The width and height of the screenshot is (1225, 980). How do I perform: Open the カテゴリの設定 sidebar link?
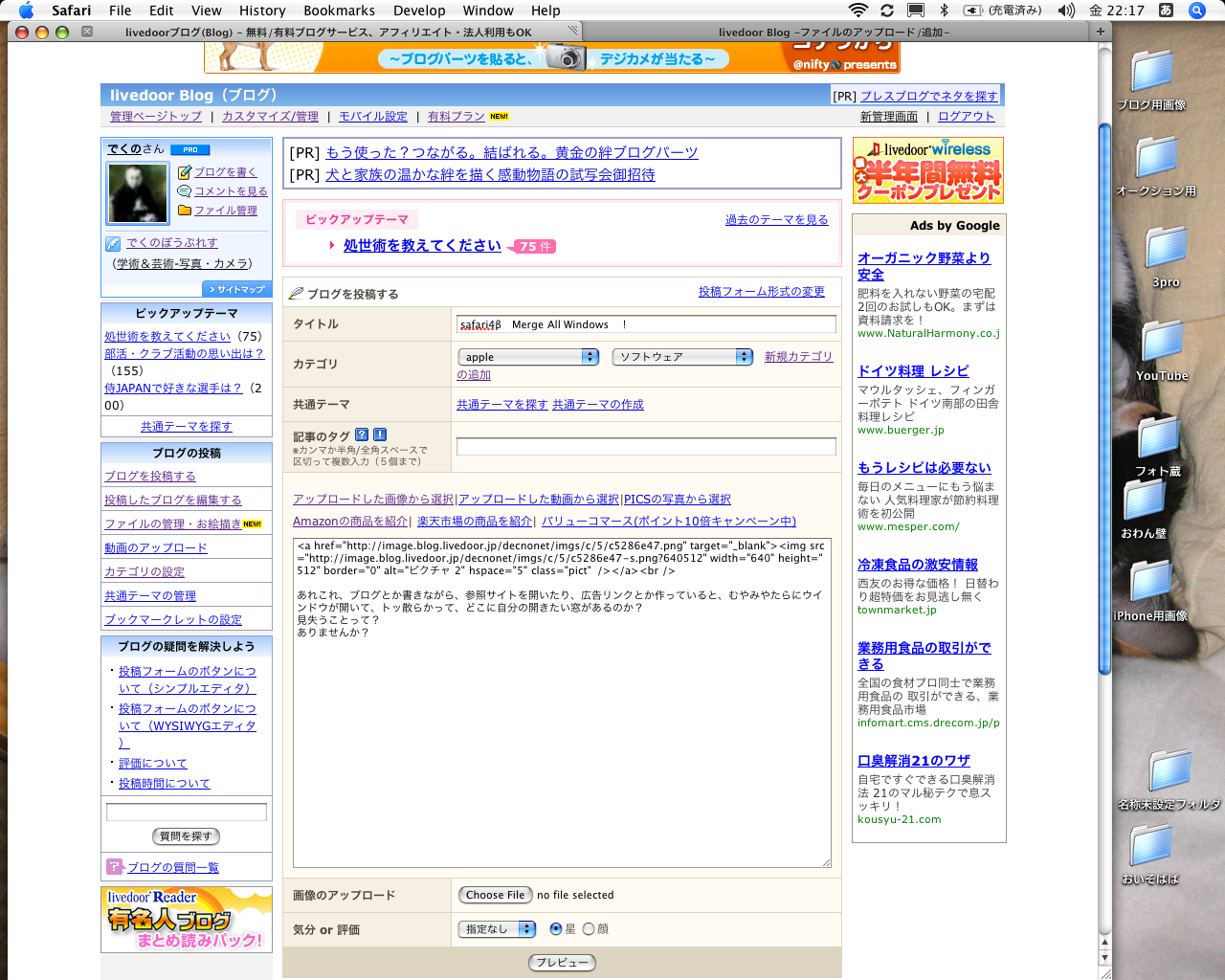pyautogui.click(x=145, y=572)
